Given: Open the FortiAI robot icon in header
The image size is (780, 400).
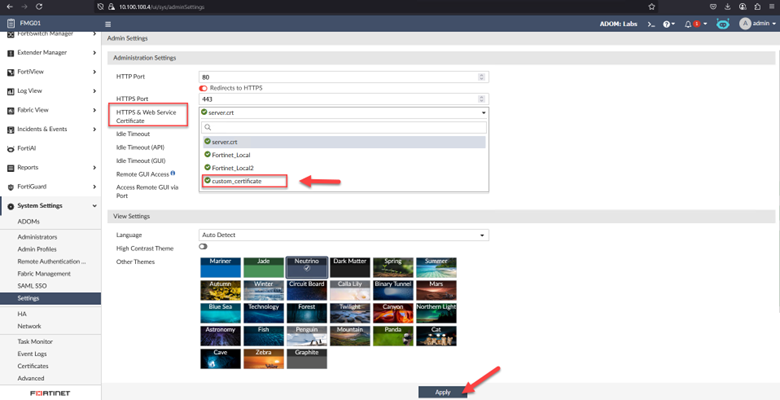Looking at the screenshot, I should pos(722,24).
